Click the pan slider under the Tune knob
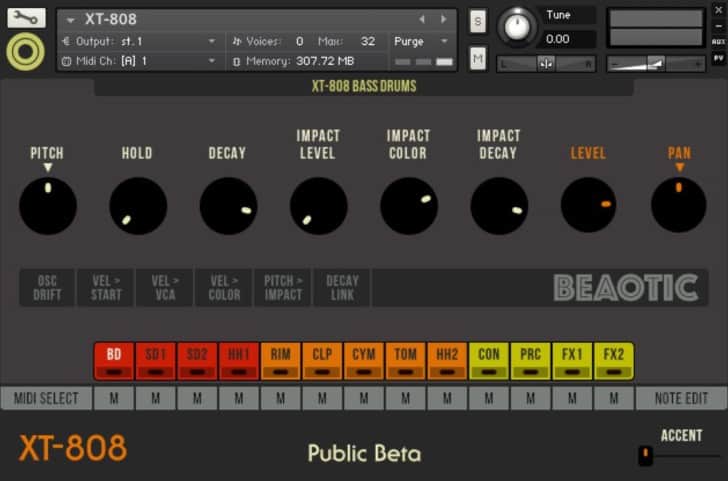 coord(546,64)
